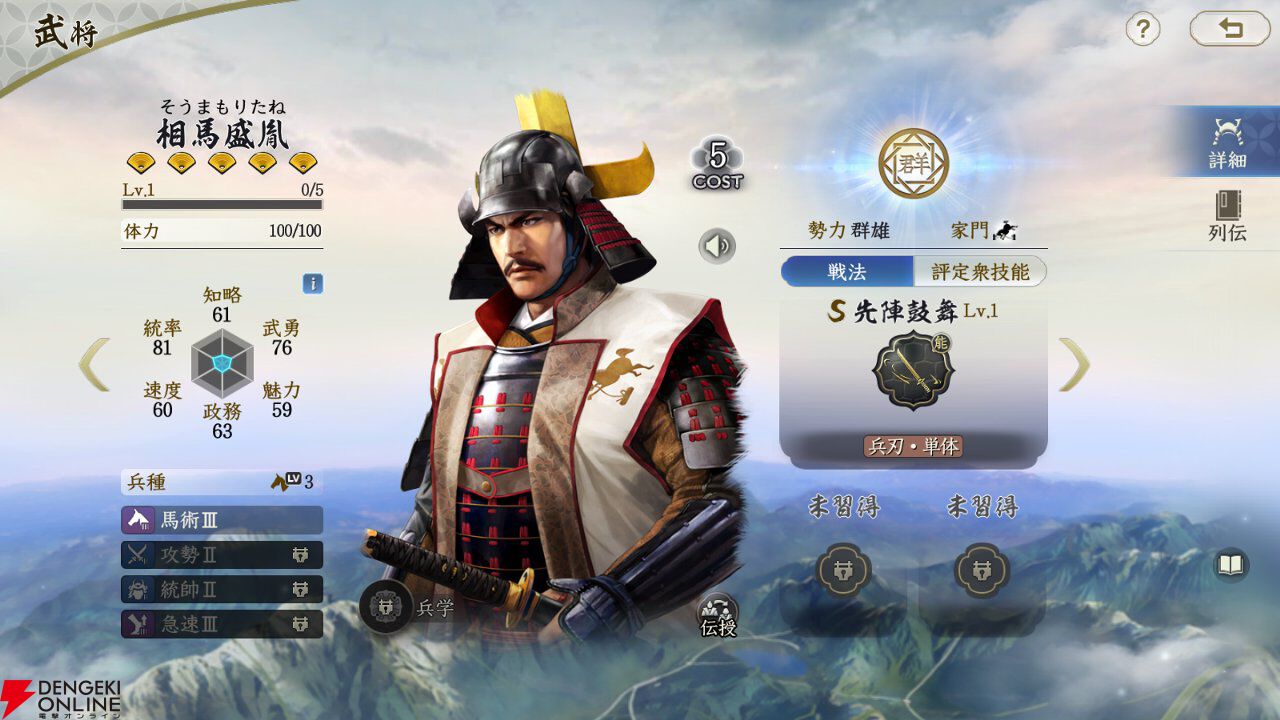This screenshot has height=720, width=1280.
Task: Go to the next general arrow
Action: (x=1074, y=364)
